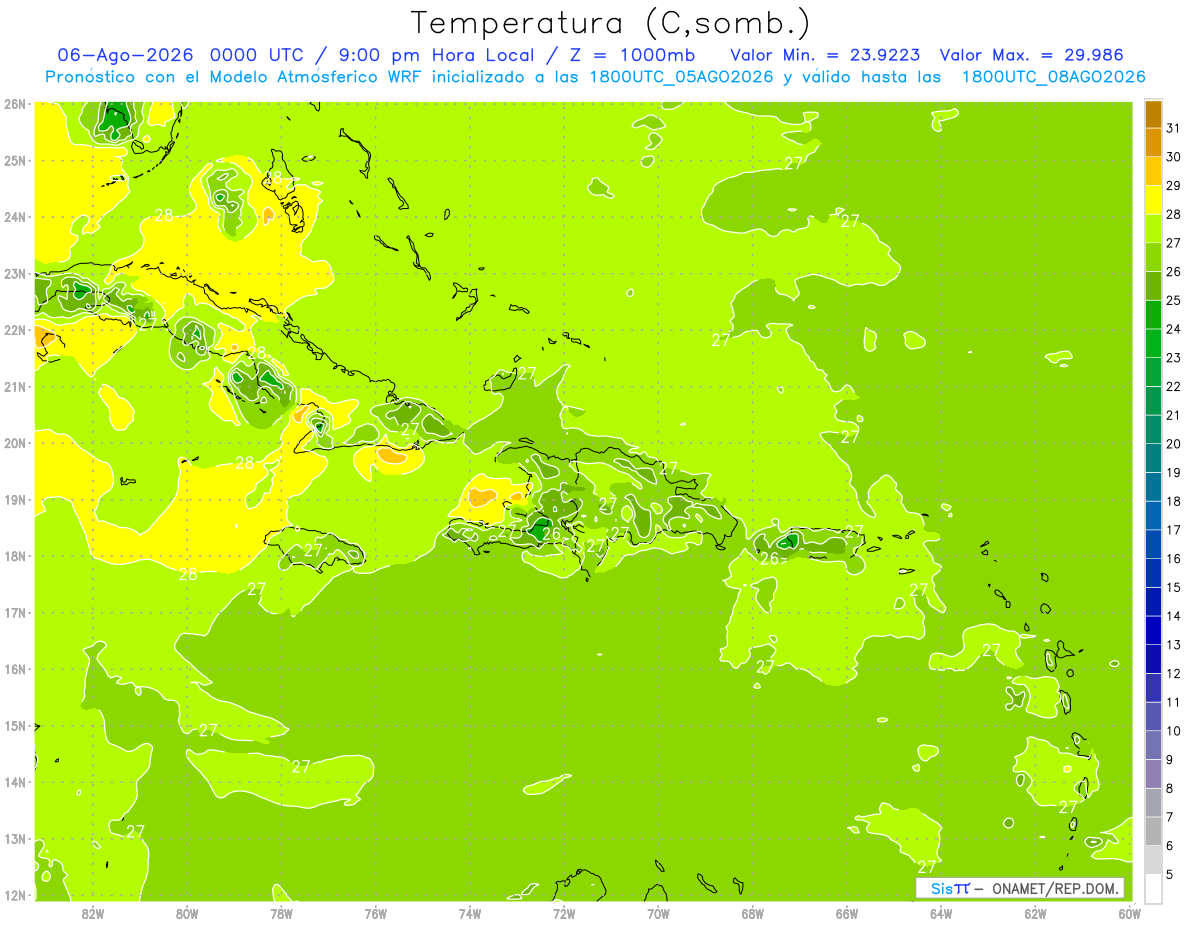Click the '12N' latitude axis label

coord(15,895)
